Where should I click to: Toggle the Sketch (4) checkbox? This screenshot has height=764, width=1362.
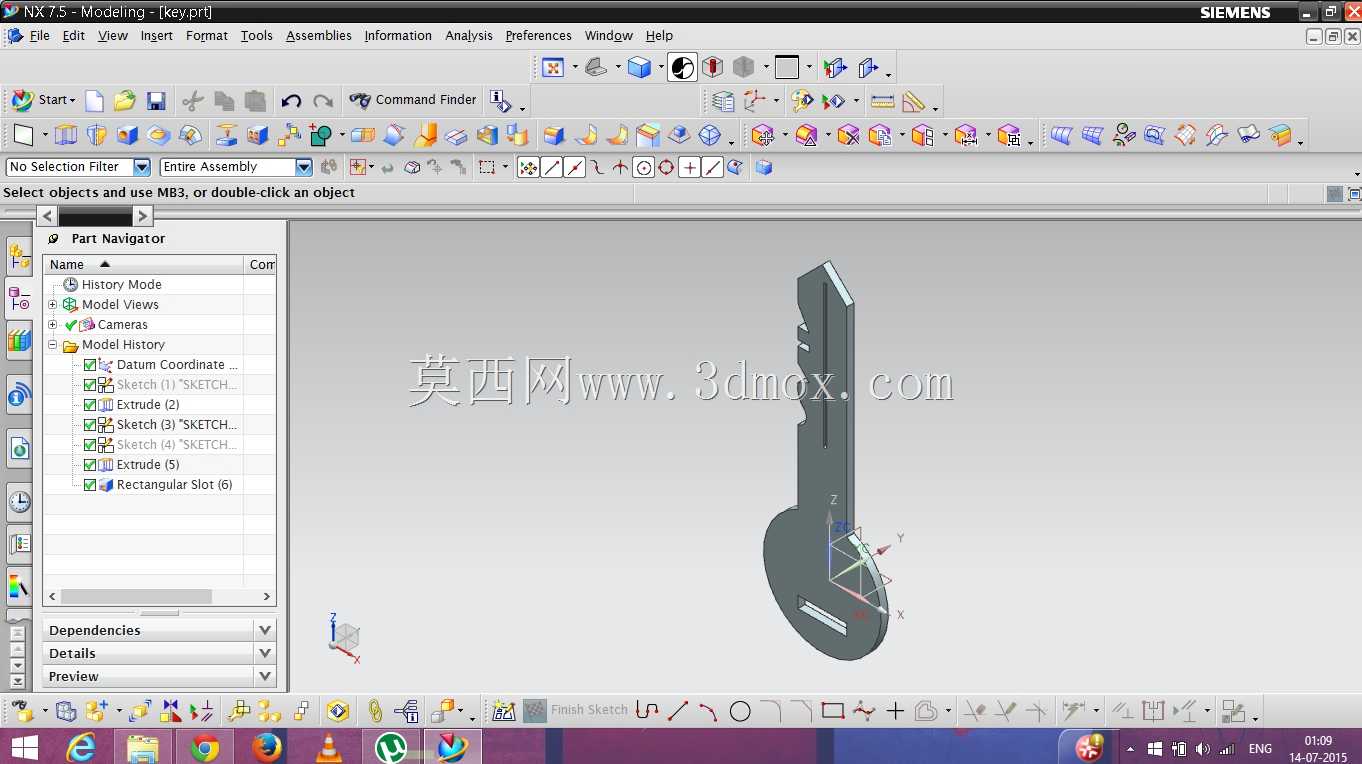(90, 445)
